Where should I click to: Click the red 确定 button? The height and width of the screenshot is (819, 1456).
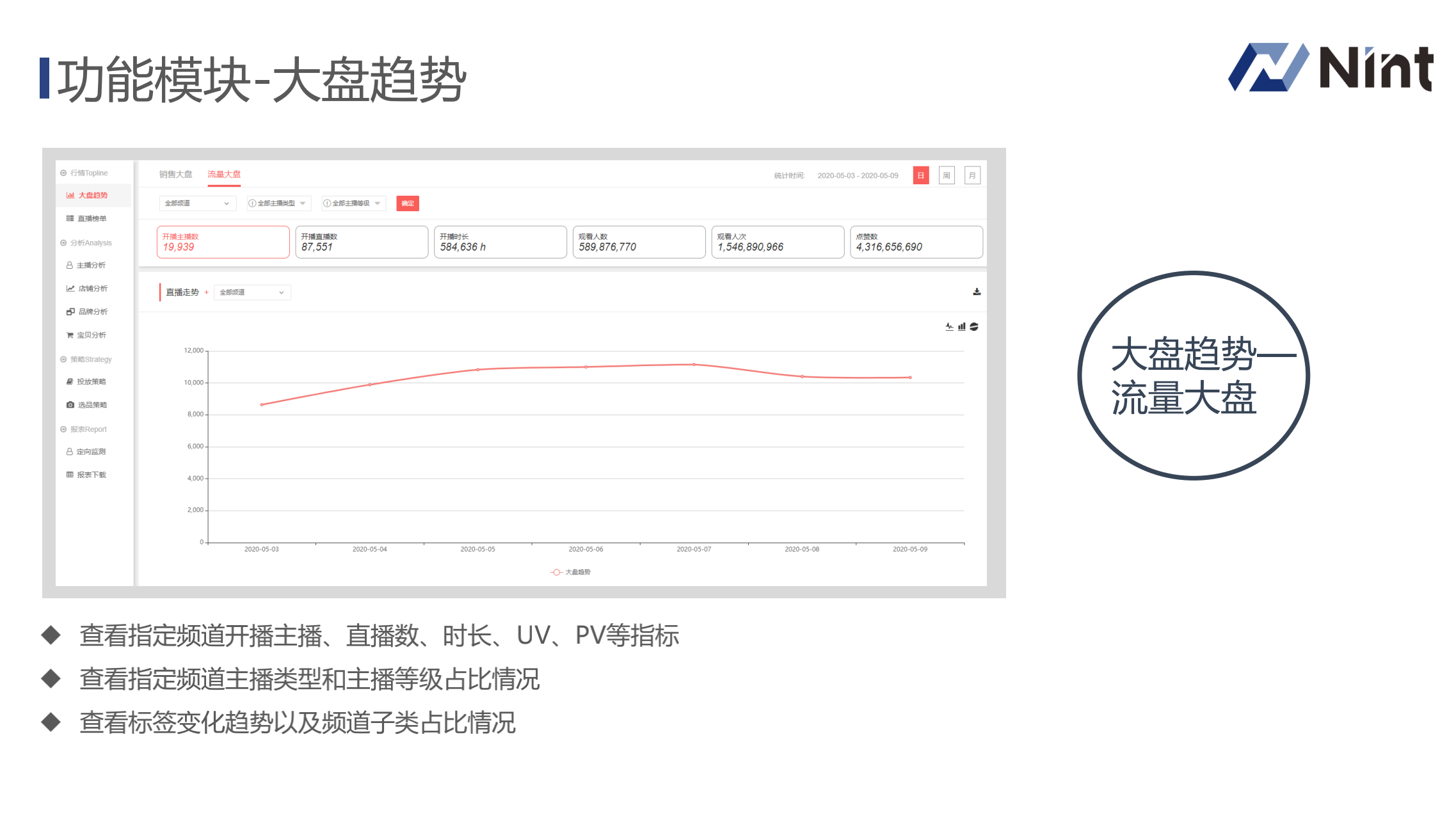[x=407, y=203]
